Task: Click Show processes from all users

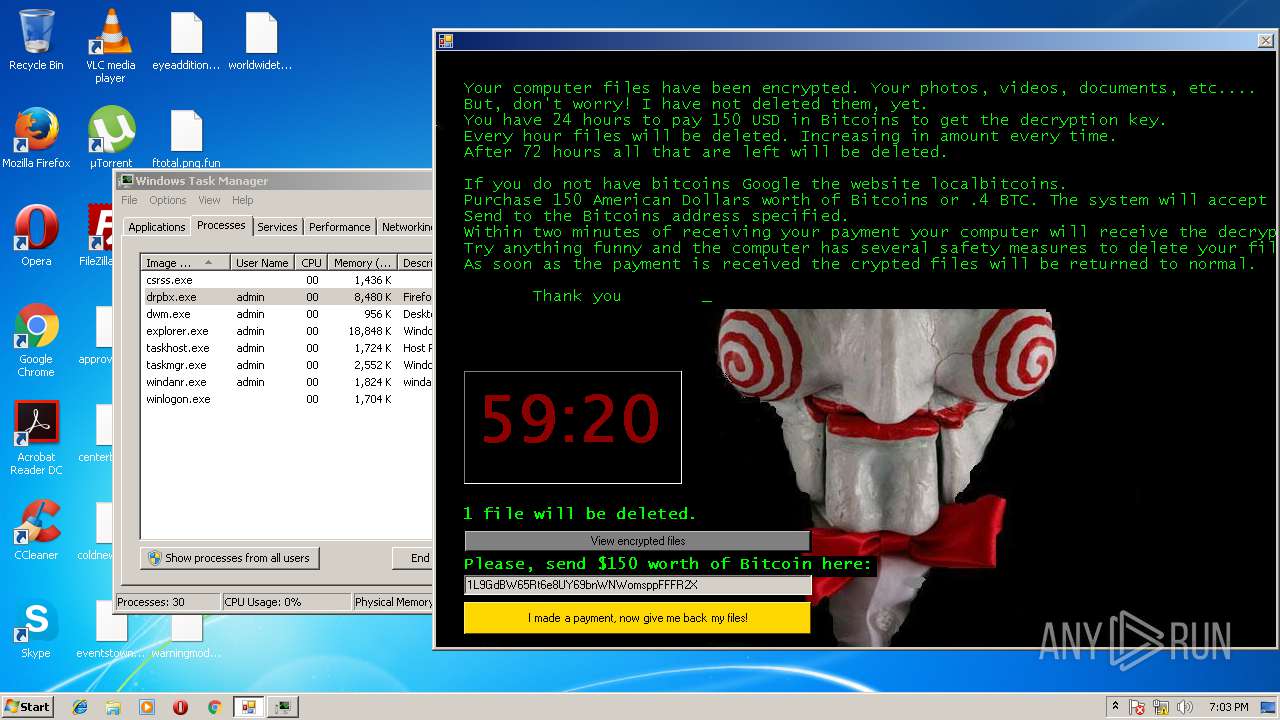Action: [229, 558]
